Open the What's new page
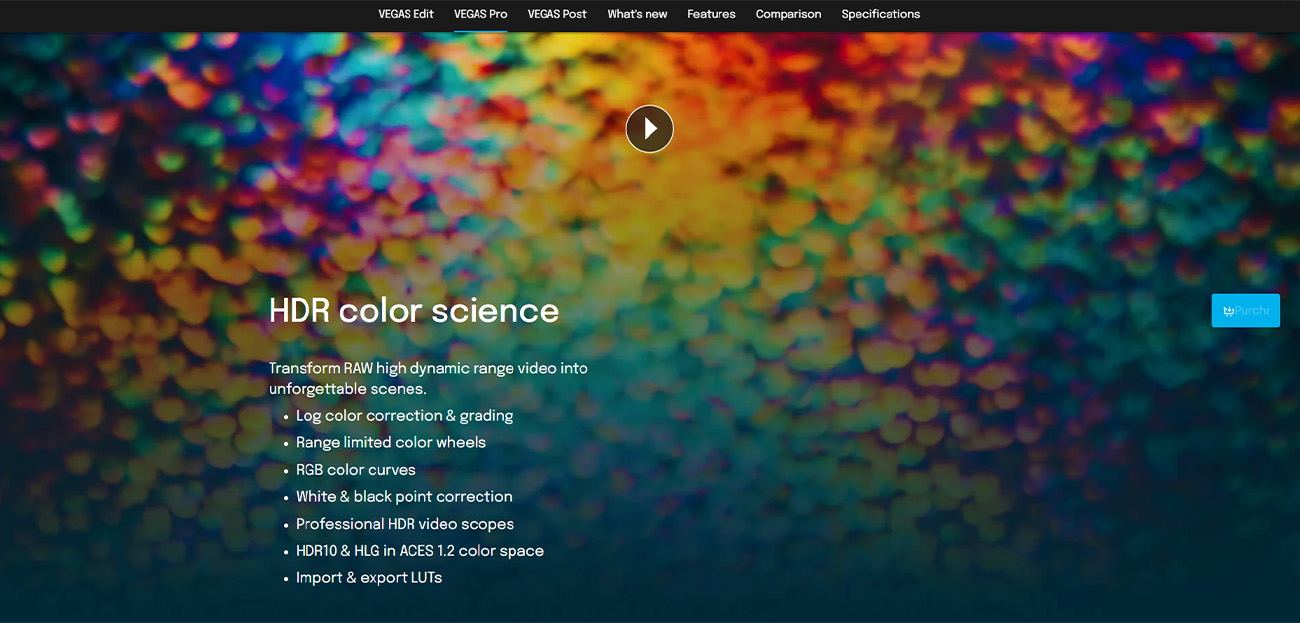 click(x=637, y=14)
